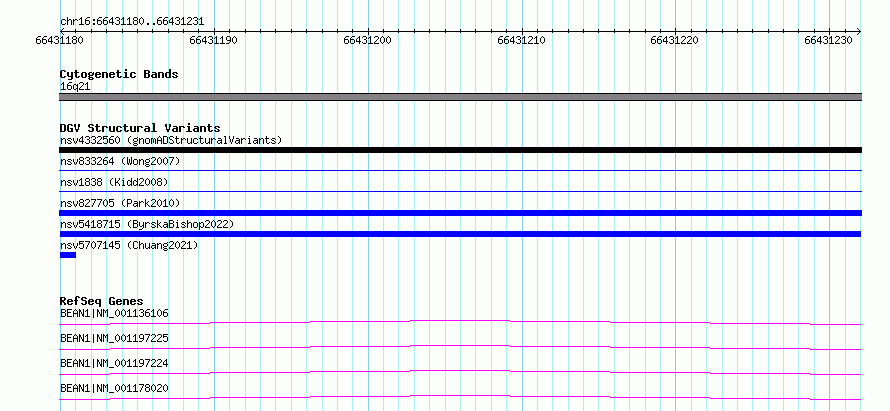890x411 pixels.
Task: Click the thick blue nsv827705 variant bar
Action: (x=460, y=213)
